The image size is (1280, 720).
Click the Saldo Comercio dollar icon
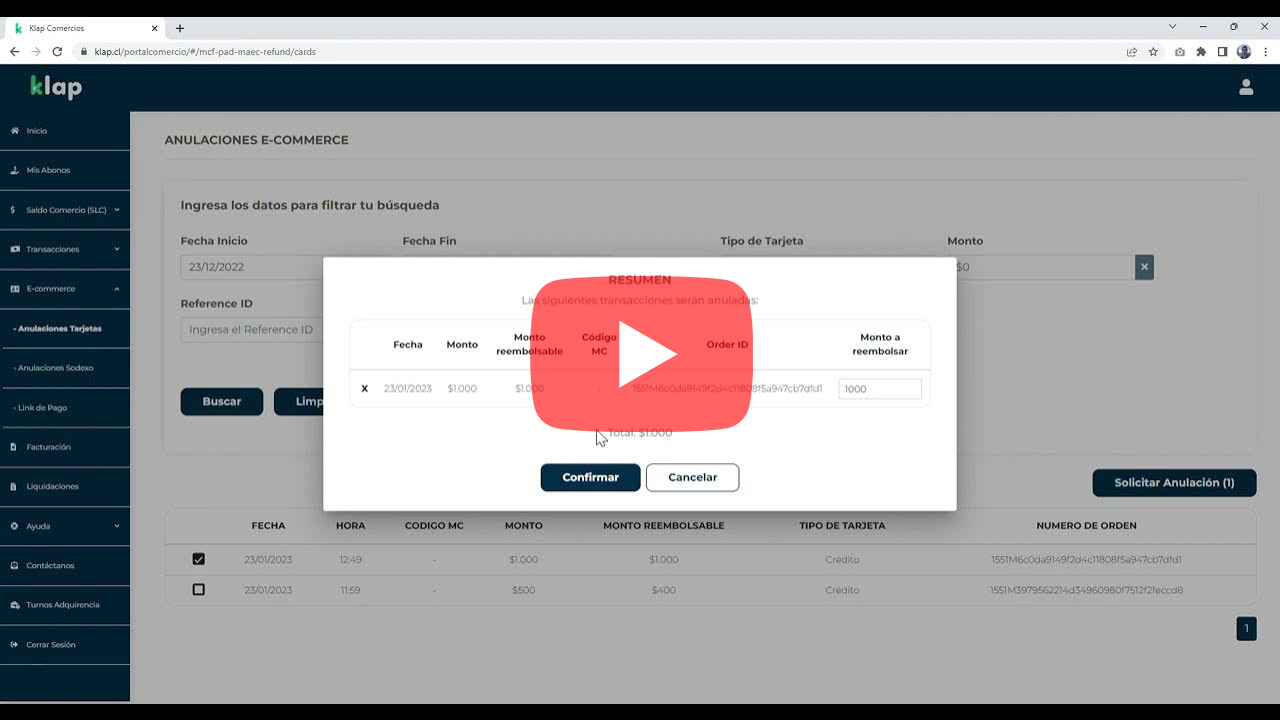13,210
